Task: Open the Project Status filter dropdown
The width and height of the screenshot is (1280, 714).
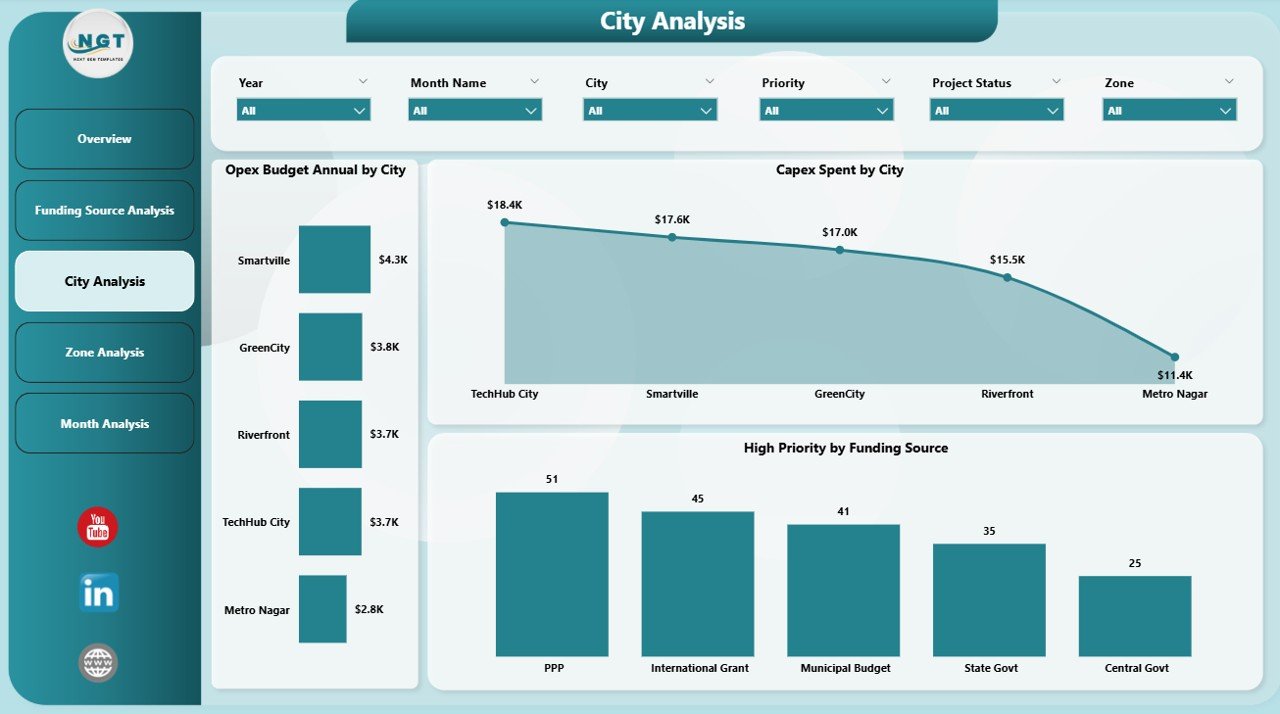Action: 996,109
